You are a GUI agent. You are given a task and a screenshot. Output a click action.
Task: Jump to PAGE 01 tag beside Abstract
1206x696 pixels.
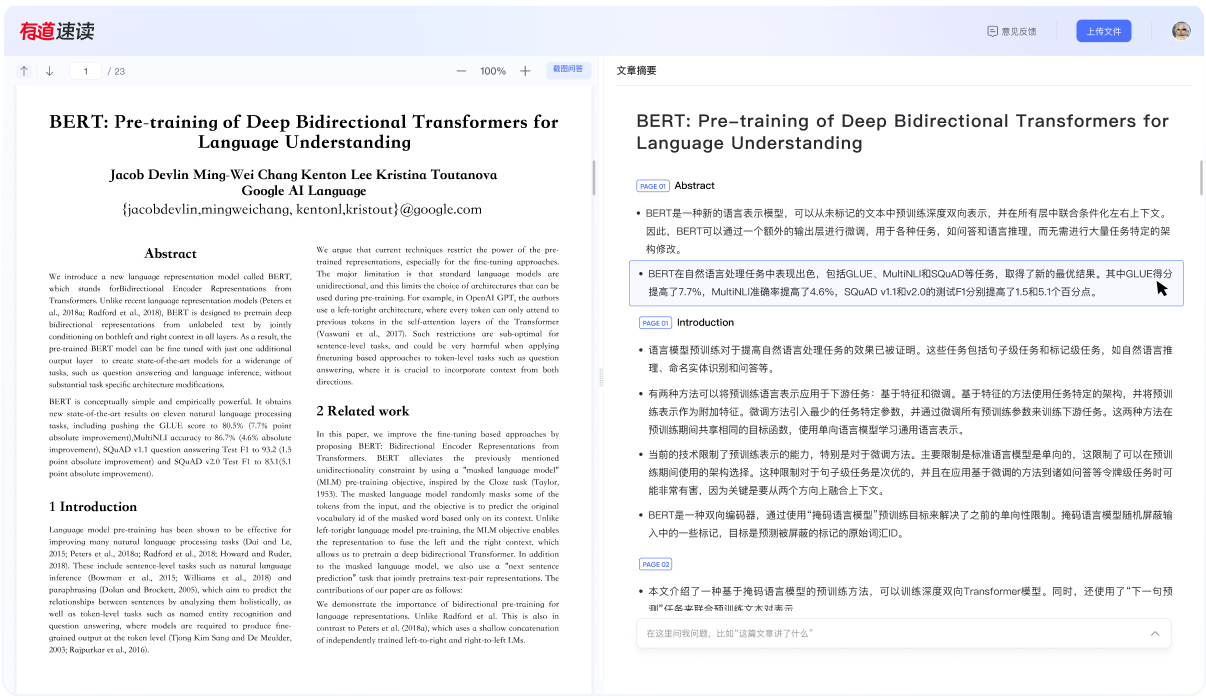click(x=652, y=186)
